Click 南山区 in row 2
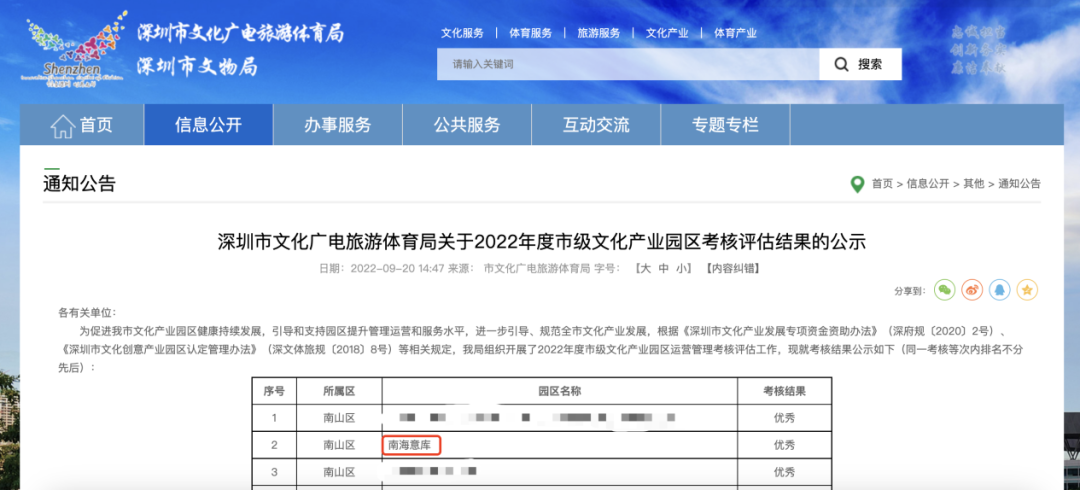Viewport: 1080px width, 490px height. point(339,445)
